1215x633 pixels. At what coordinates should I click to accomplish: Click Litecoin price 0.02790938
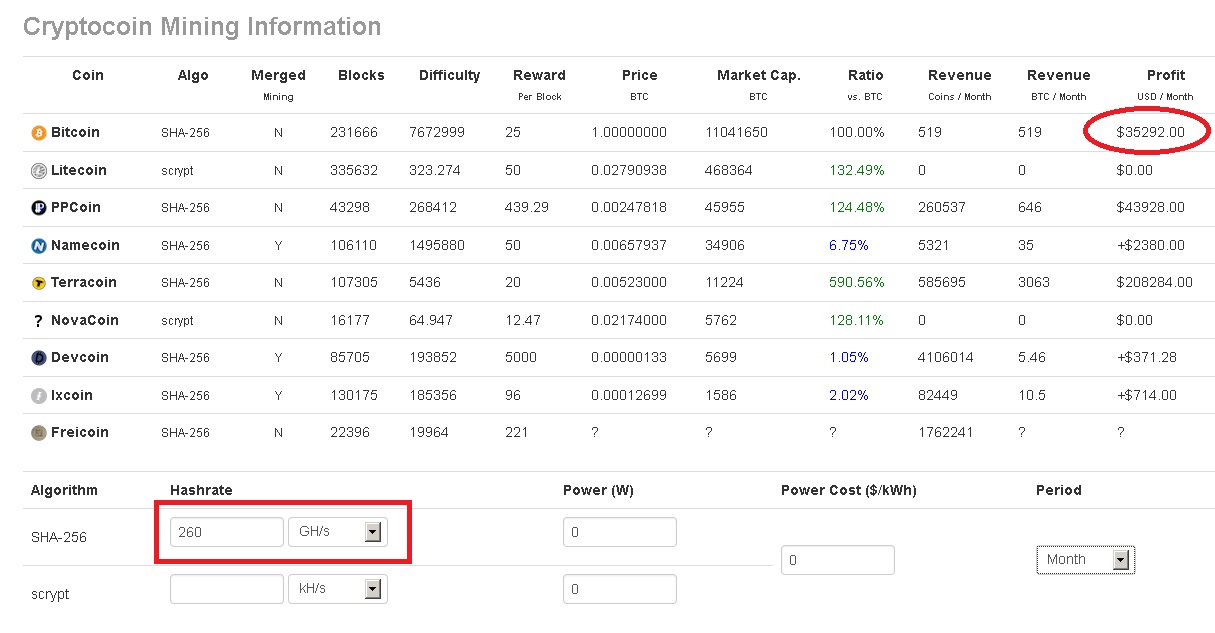pyautogui.click(x=629, y=170)
